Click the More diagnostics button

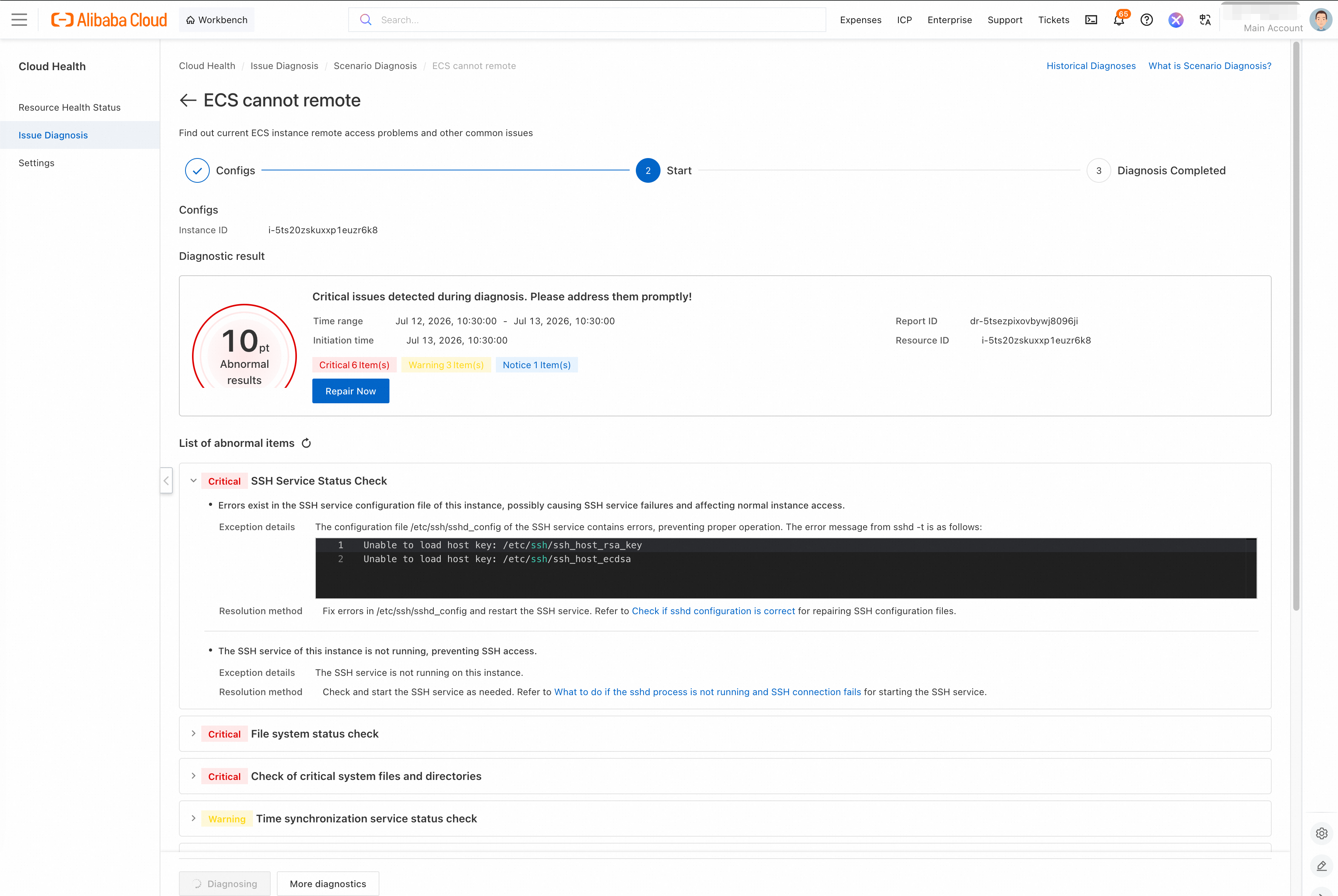click(x=328, y=883)
